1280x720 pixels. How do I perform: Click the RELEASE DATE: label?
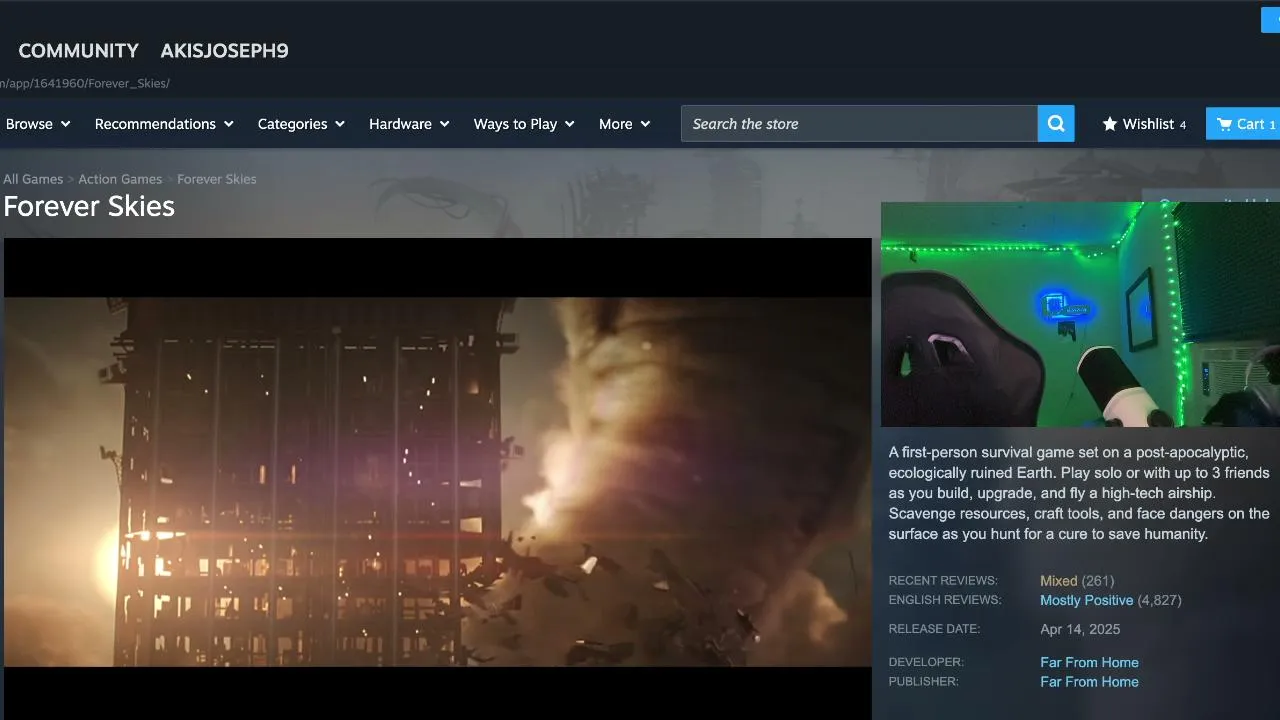(934, 629)
